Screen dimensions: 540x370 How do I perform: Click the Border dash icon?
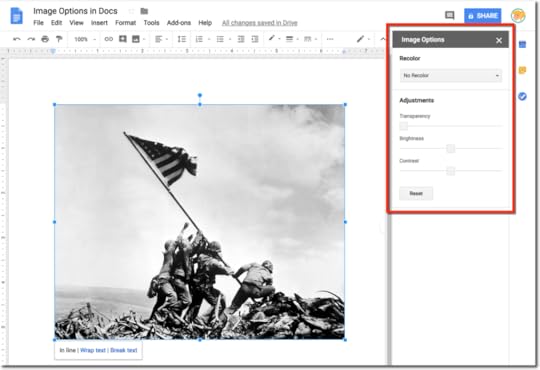click(x=308, y=39)
